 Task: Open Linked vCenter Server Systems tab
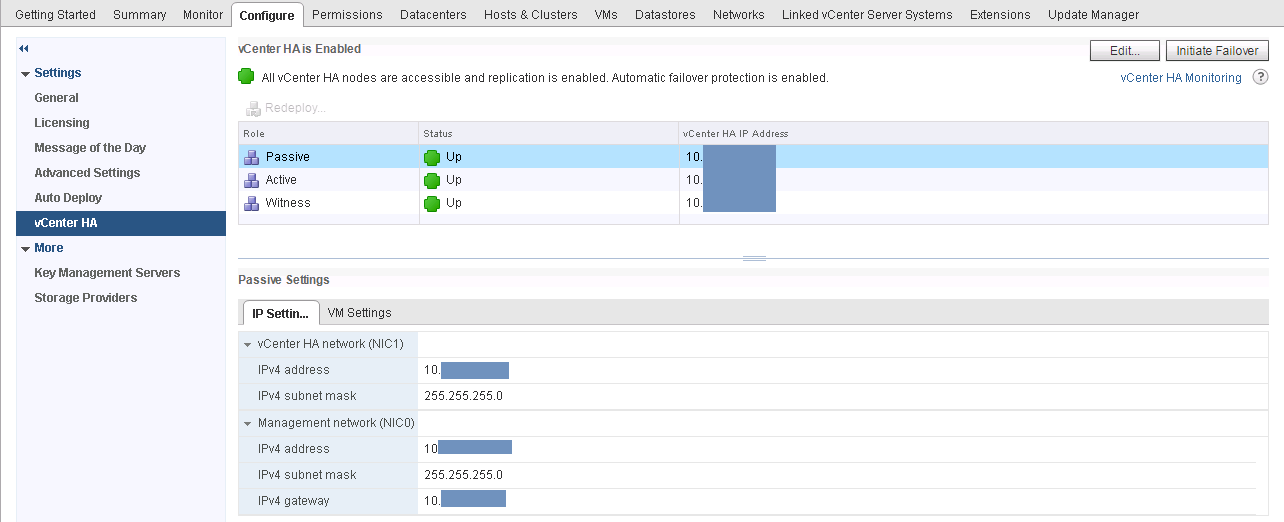(x=867, y=14)
